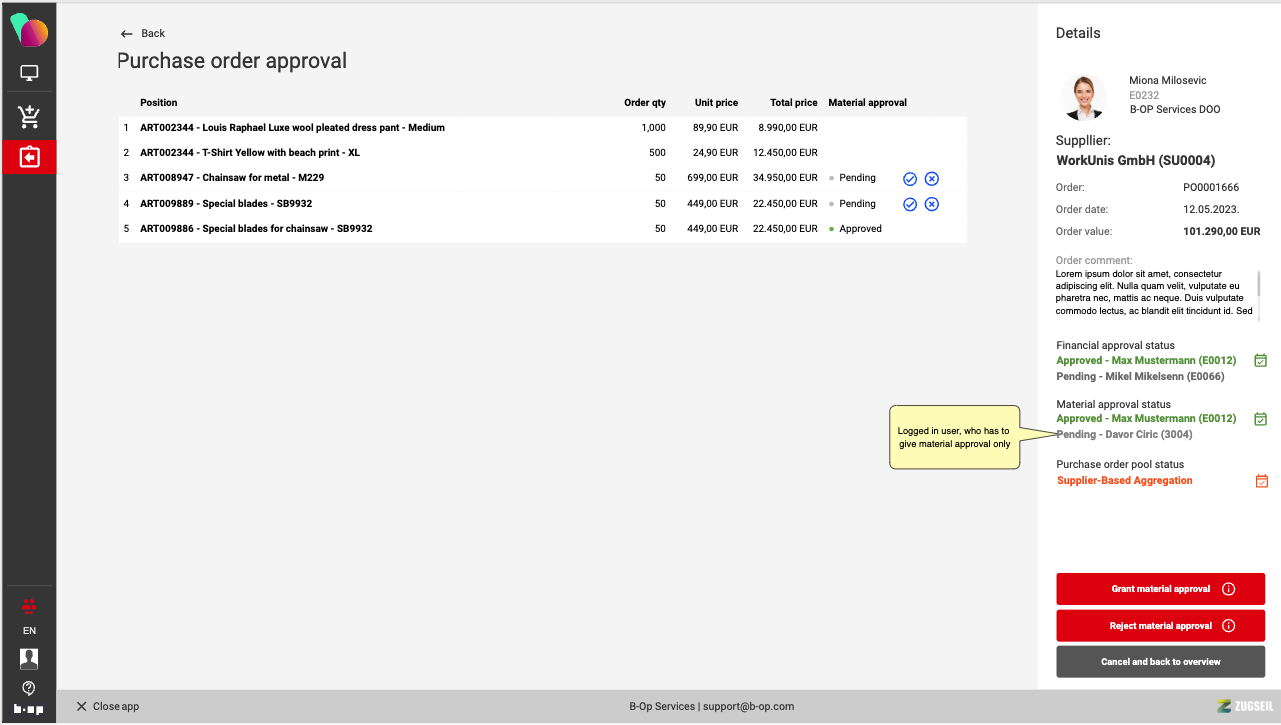Click the purchase order pool status icon
This screenshot has height=725, width=1281.
pos(1261,481)
